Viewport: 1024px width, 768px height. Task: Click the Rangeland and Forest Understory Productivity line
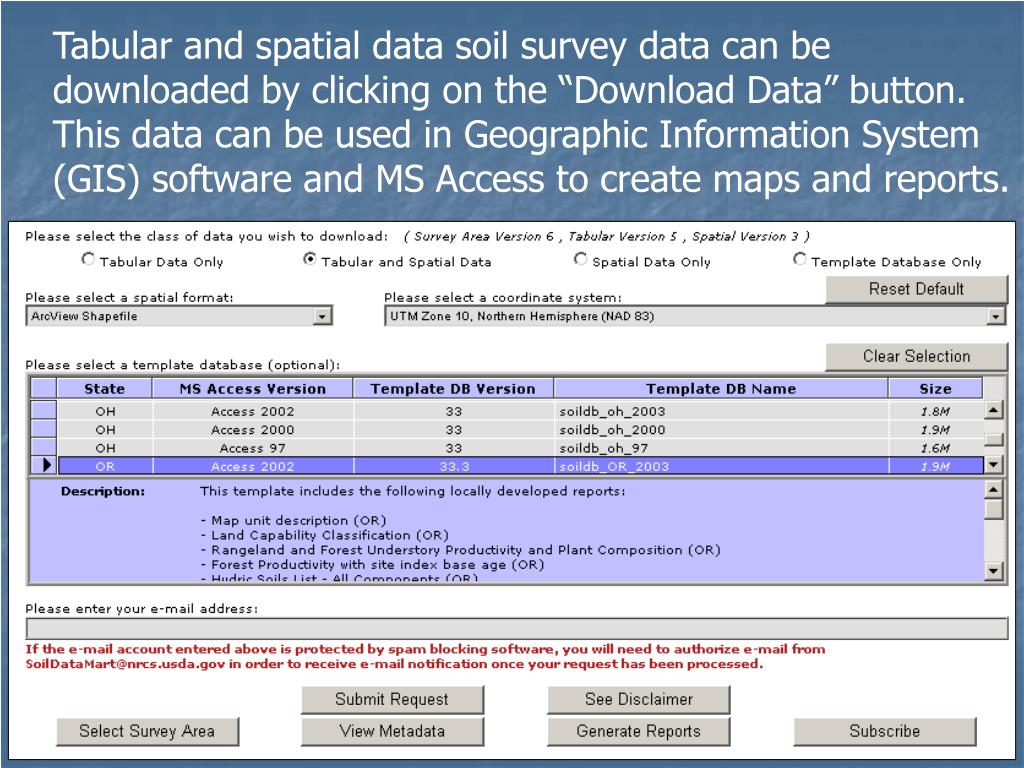(460, 550)
